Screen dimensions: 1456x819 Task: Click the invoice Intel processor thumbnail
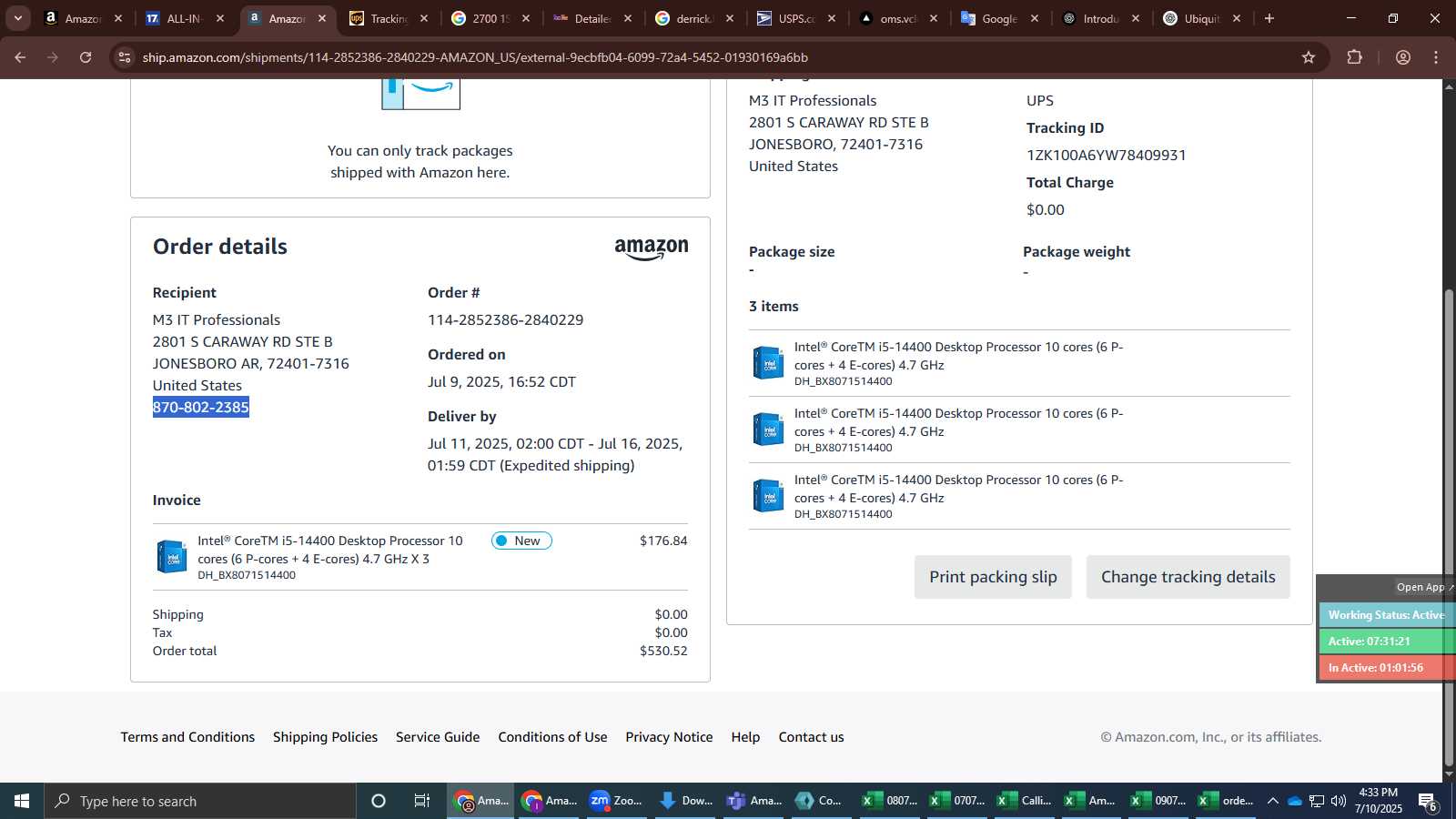tap(171, 556)
